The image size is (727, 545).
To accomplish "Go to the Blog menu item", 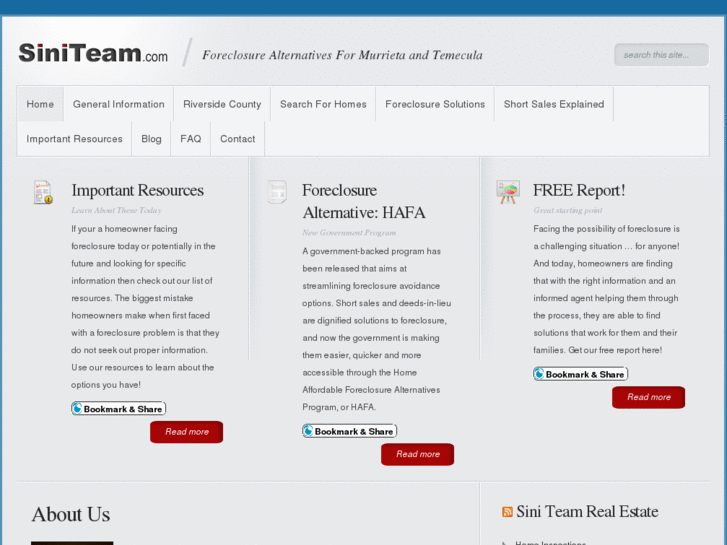I will pyautogui.click(x=151, y=139).
